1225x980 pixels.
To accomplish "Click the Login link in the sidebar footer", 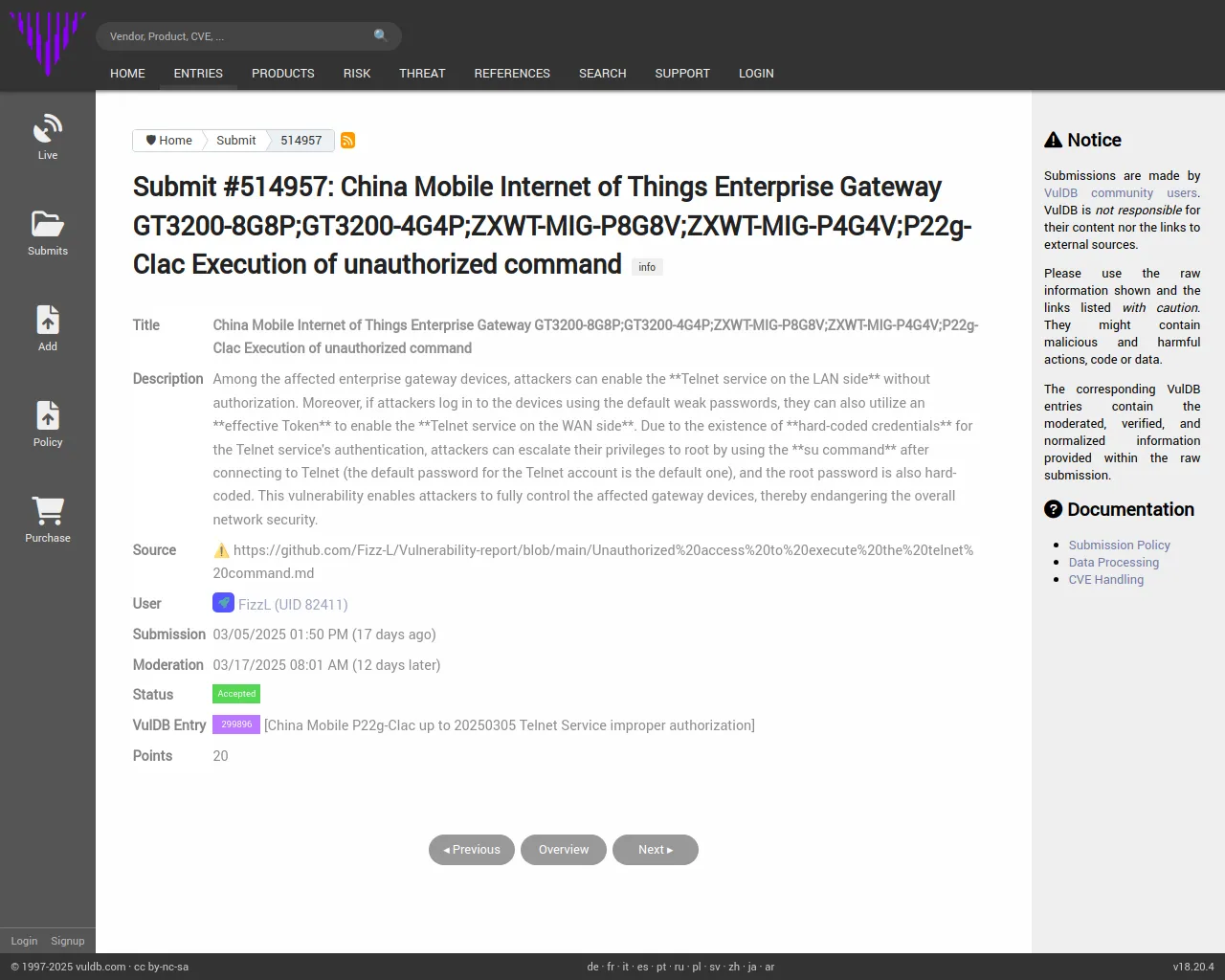I will coord(24,941).
